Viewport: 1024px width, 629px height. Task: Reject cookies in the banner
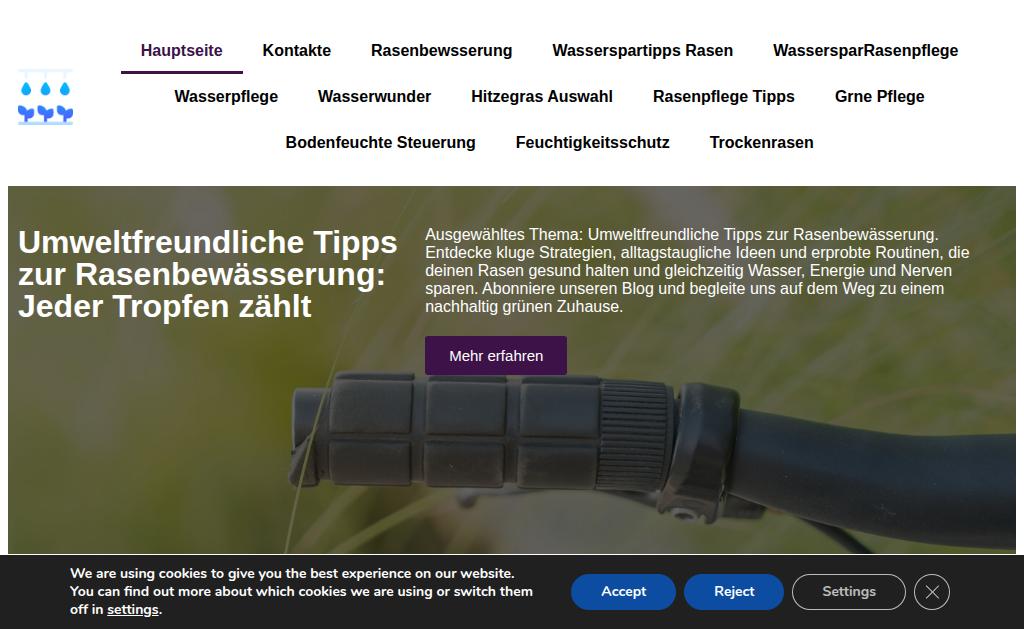(x=733, y=592)
